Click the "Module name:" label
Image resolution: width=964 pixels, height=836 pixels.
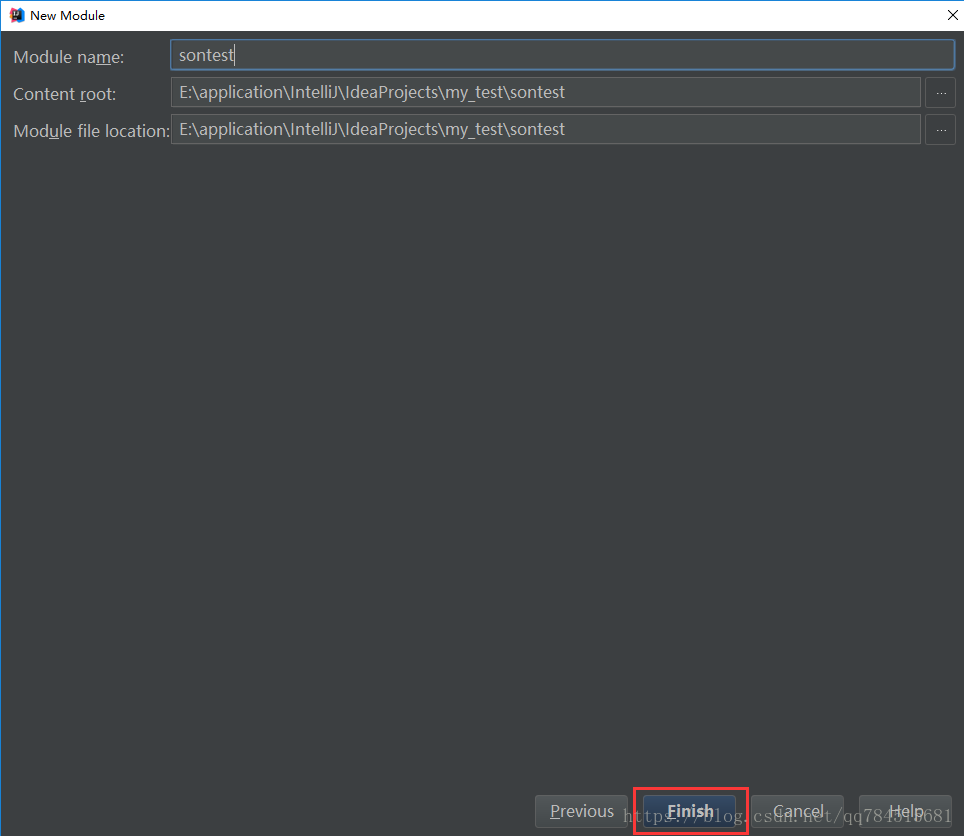69,57
